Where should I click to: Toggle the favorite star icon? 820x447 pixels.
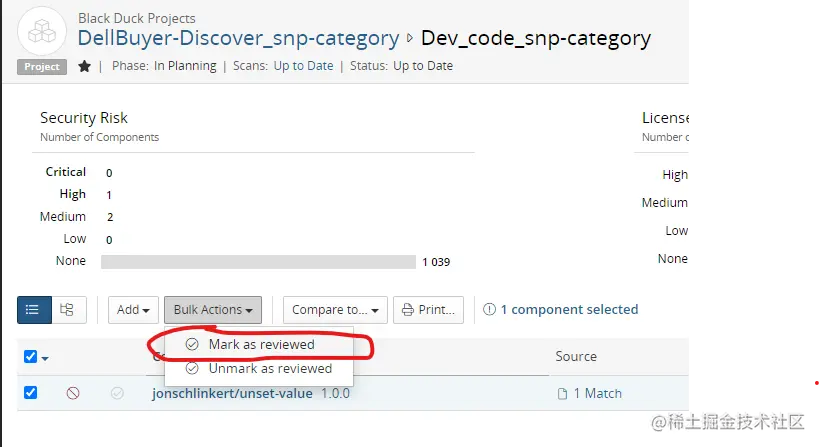point(84,66)
